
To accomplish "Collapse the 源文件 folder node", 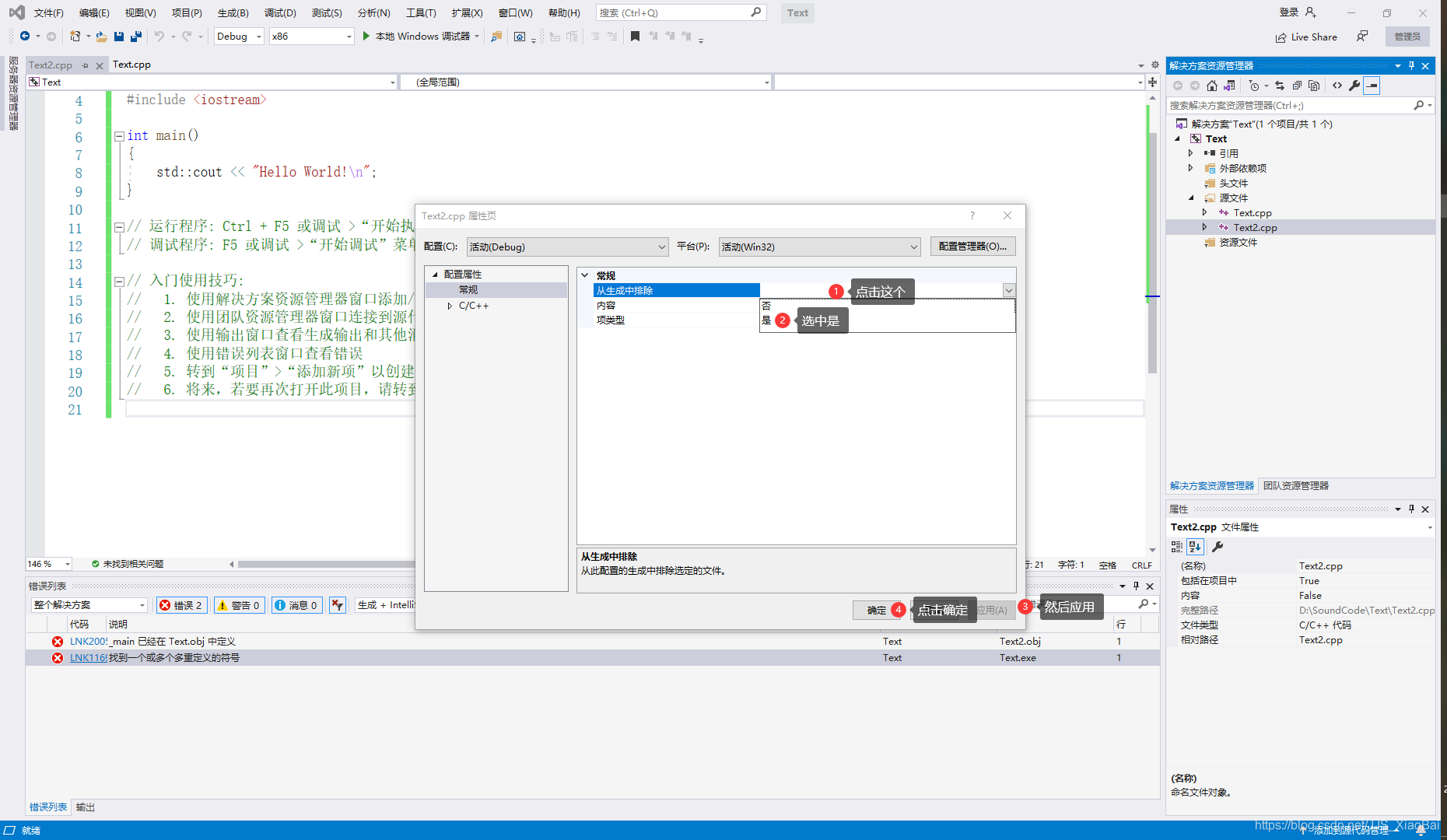I will (x=1191, y=198).
